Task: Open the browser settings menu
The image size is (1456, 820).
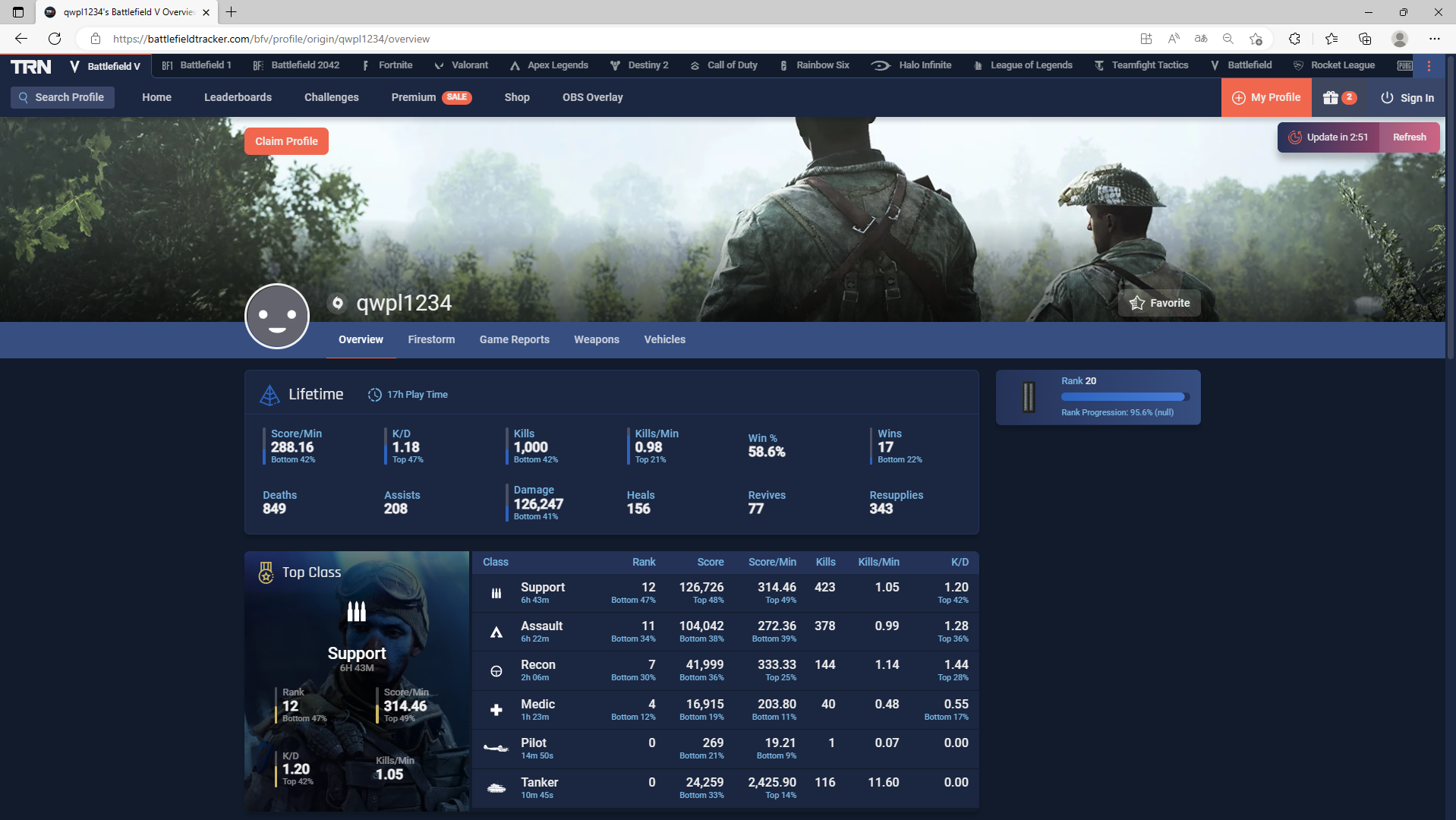Action: (x=1436, y=39)
